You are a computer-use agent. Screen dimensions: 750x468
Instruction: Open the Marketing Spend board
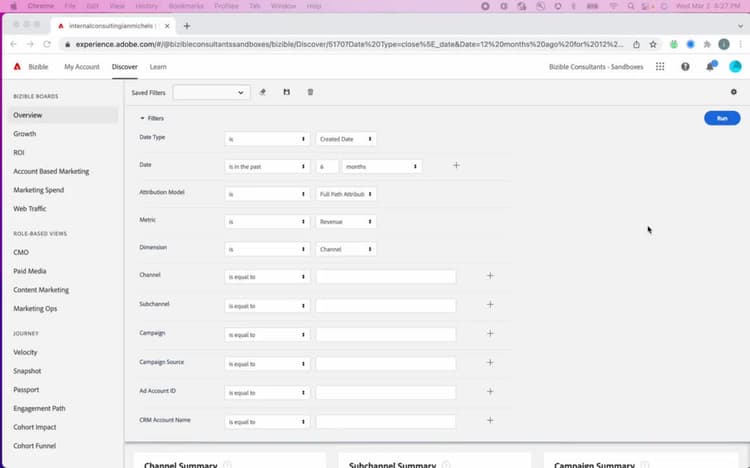pos(38,190)
